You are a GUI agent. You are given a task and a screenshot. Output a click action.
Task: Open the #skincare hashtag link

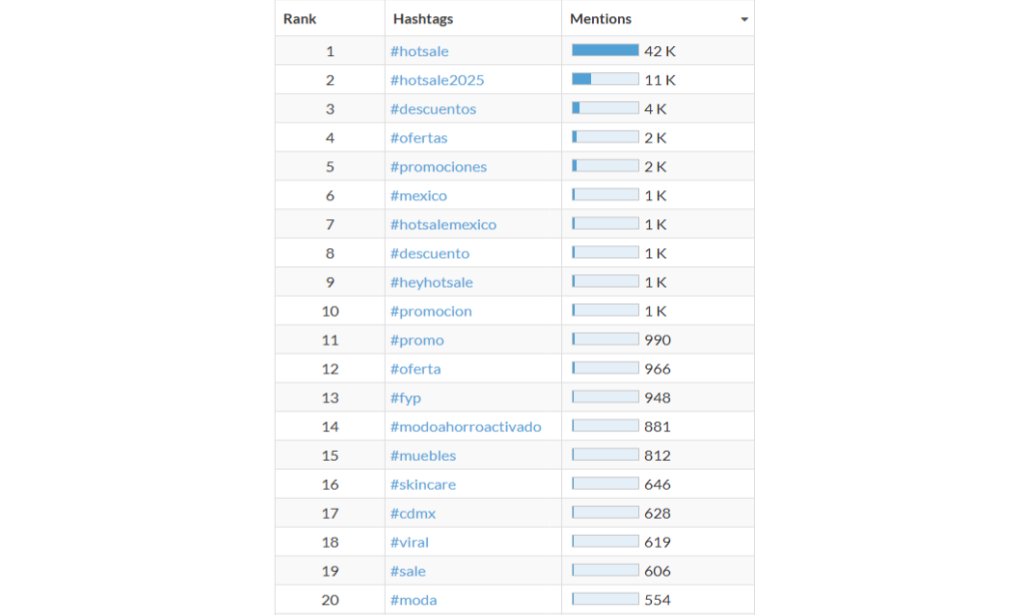click(x=423, y=485)
